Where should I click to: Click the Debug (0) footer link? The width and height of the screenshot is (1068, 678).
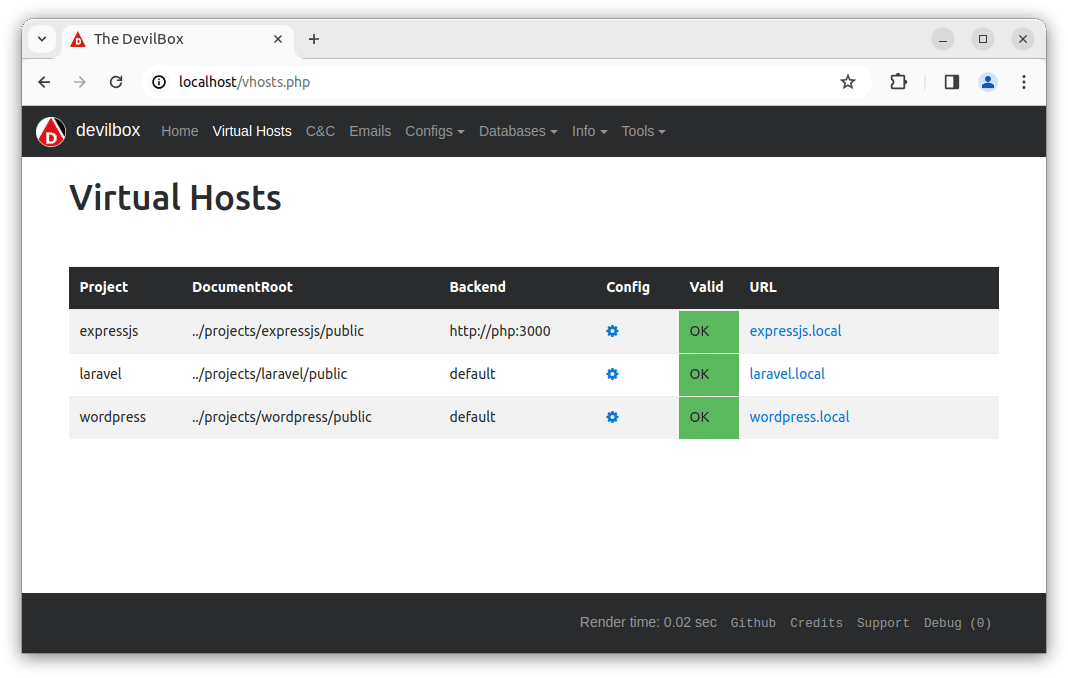pos(957,623)
